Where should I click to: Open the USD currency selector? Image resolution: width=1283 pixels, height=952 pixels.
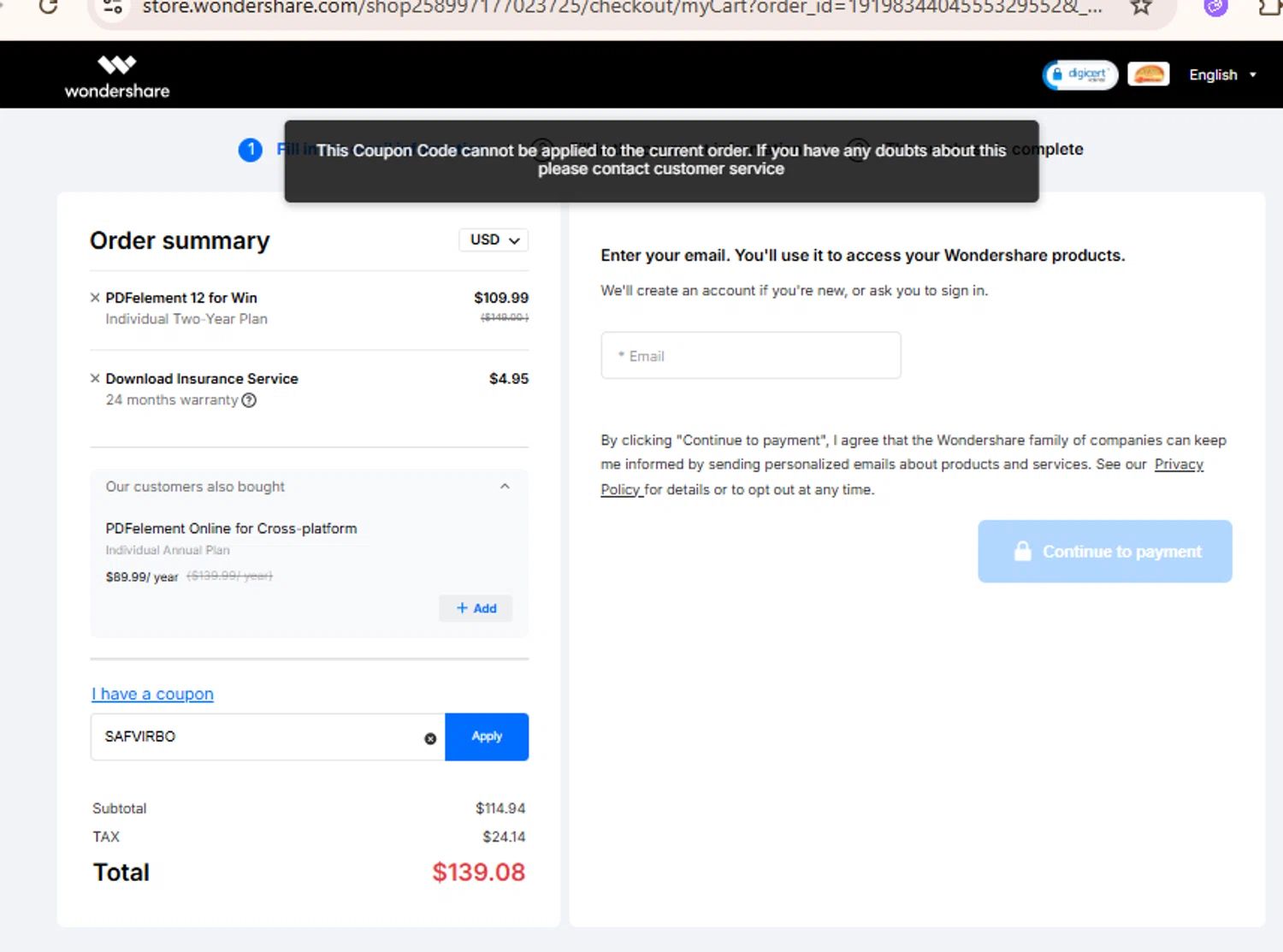[x=494, y=240]
